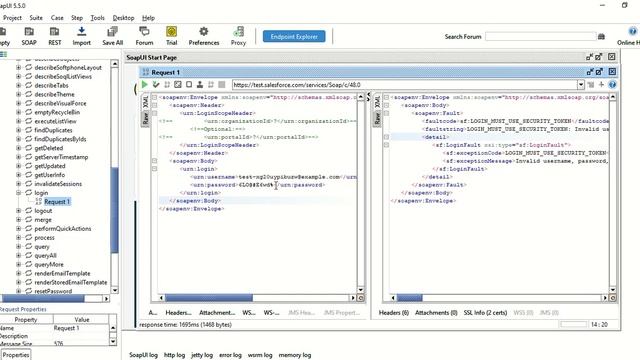Expand the emptyRecycleBin tree node
This screenshot has height=360, width=640.
(x=18, y=112)
